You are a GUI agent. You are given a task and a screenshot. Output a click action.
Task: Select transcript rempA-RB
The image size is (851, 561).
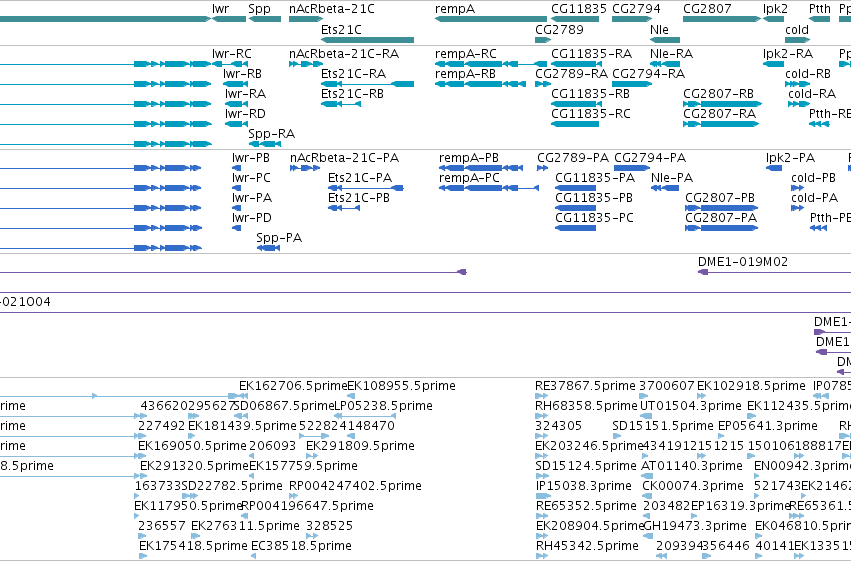[465, 73]
